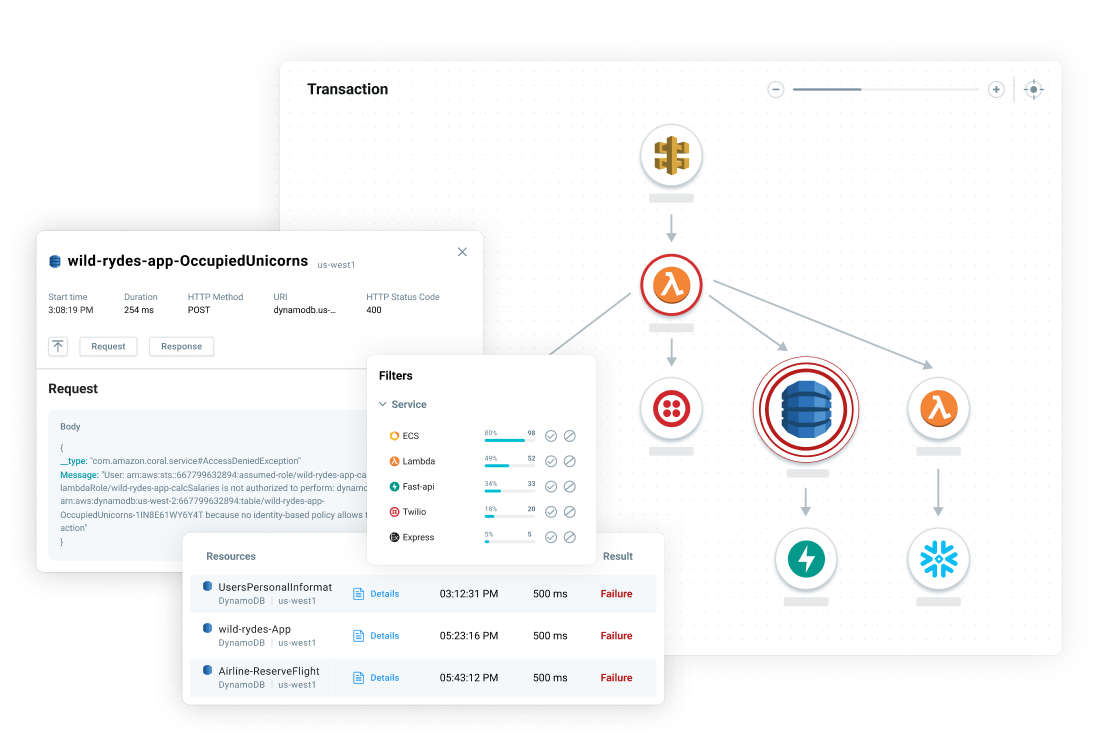The width and height of the screenshot is (1096, 756).
Task: Include Fast-api filter with its checkmark toggle
Action: click(x=551, y=486)
